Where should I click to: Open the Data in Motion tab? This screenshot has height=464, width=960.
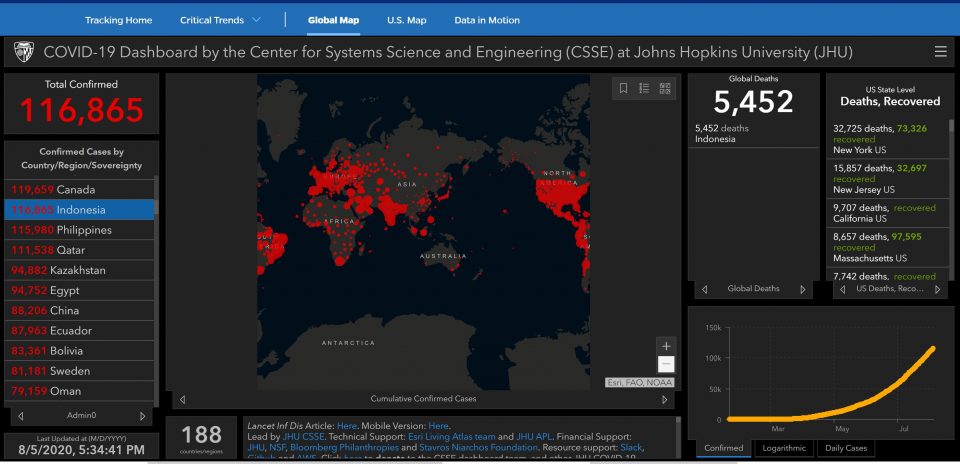[x=487, y=20]
